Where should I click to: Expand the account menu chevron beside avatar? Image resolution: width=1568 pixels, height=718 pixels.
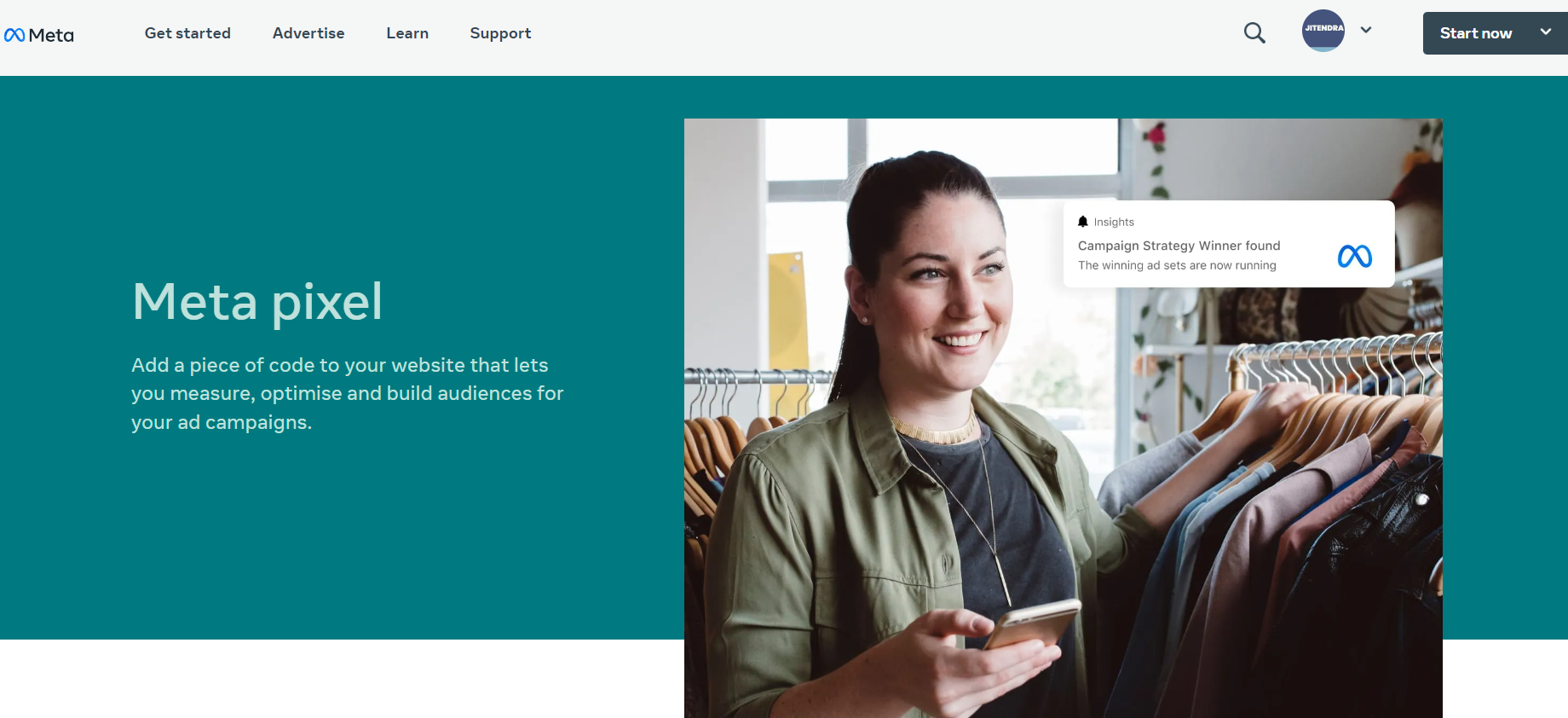click(x=1366, y=30)
